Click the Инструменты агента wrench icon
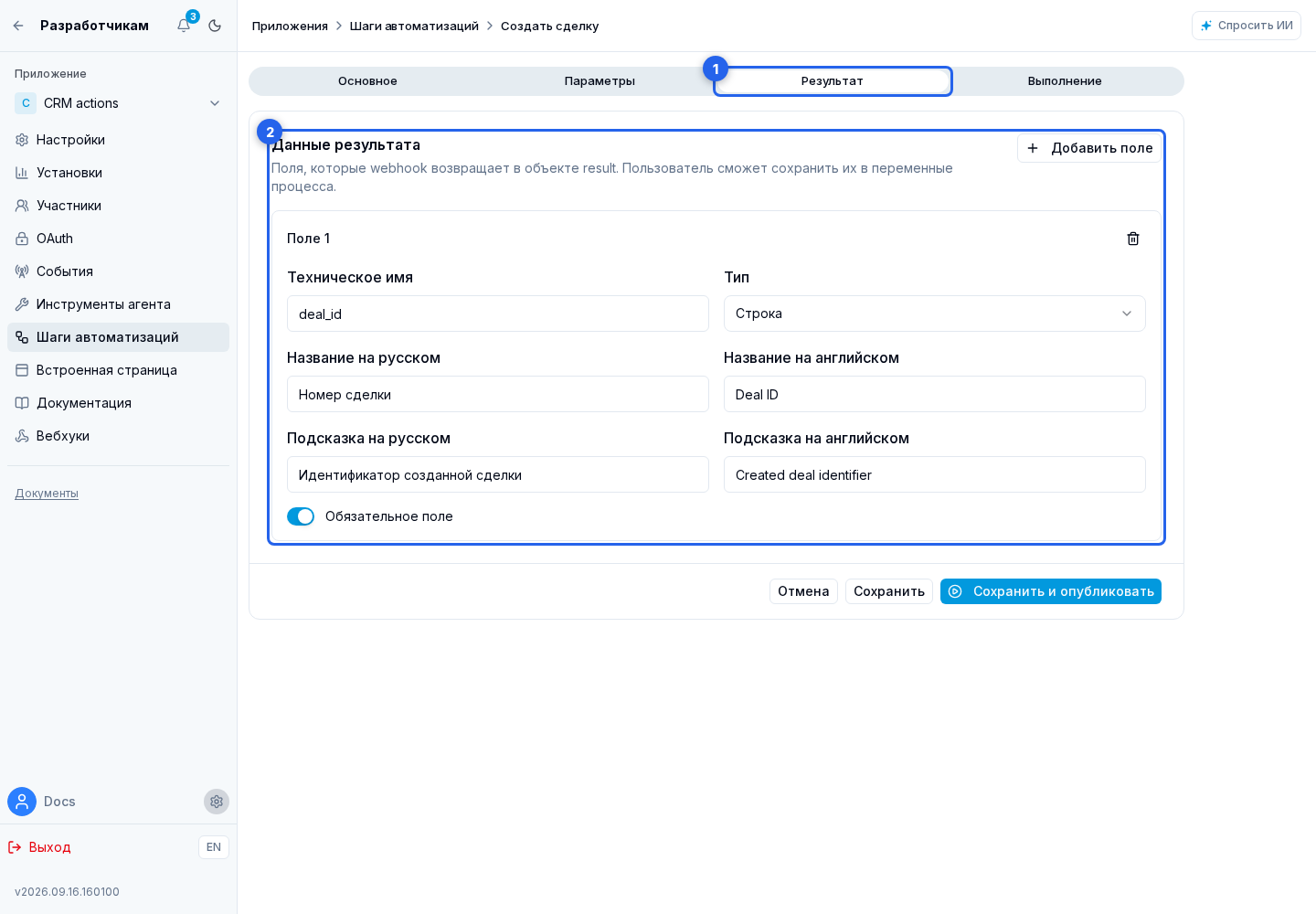Viewport: 1316px width, 914px height. (x=22, y=304)
